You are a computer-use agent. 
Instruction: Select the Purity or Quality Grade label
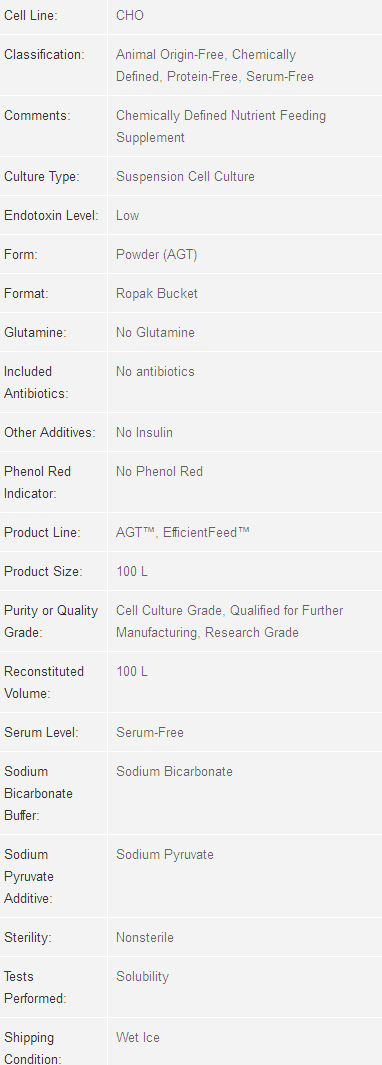(x=51, y=621)
